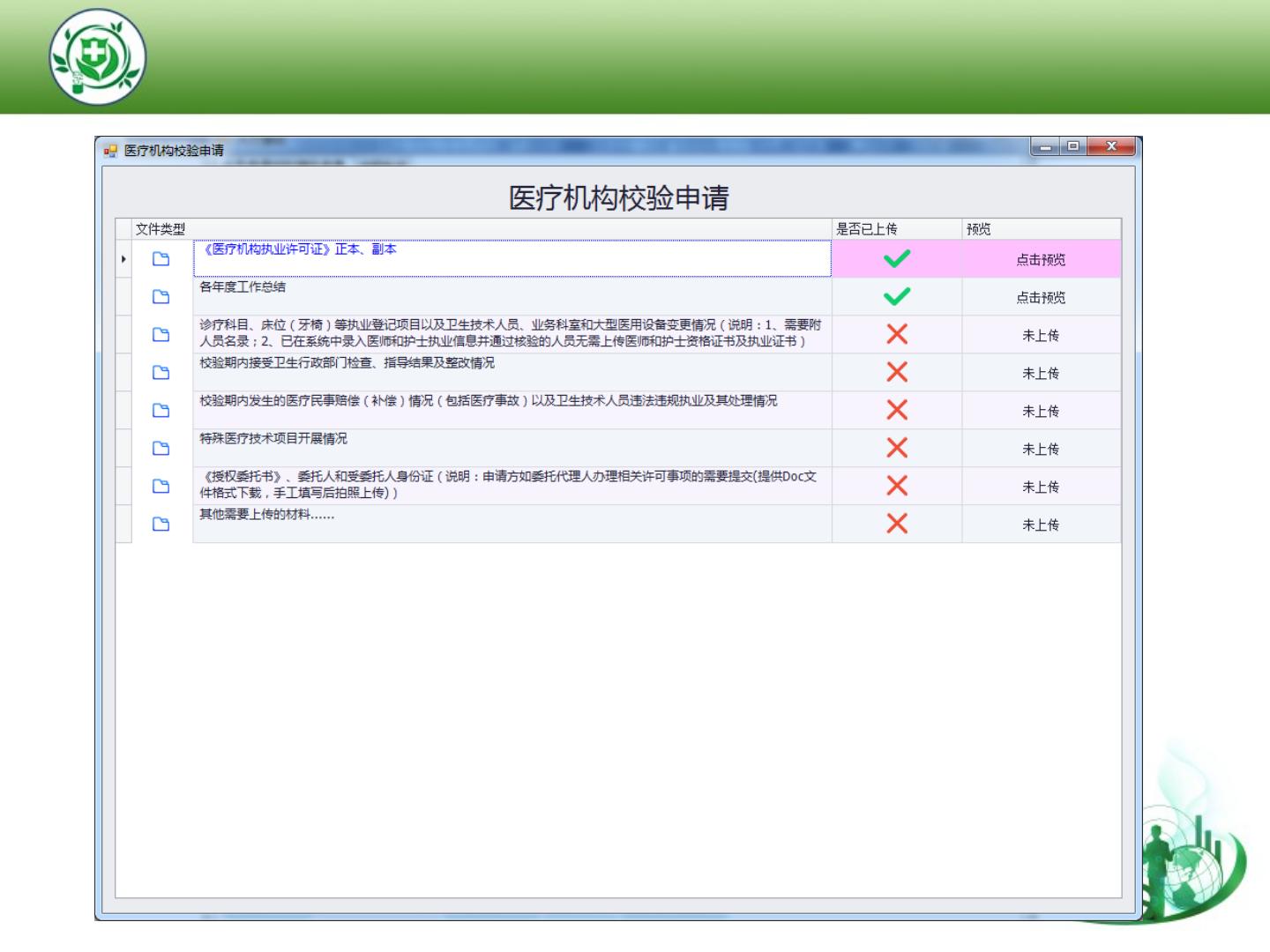Viewport: 1270px width, 952px height.
Task: Click the 是否已上传 column header
Action: coord(867,229)
